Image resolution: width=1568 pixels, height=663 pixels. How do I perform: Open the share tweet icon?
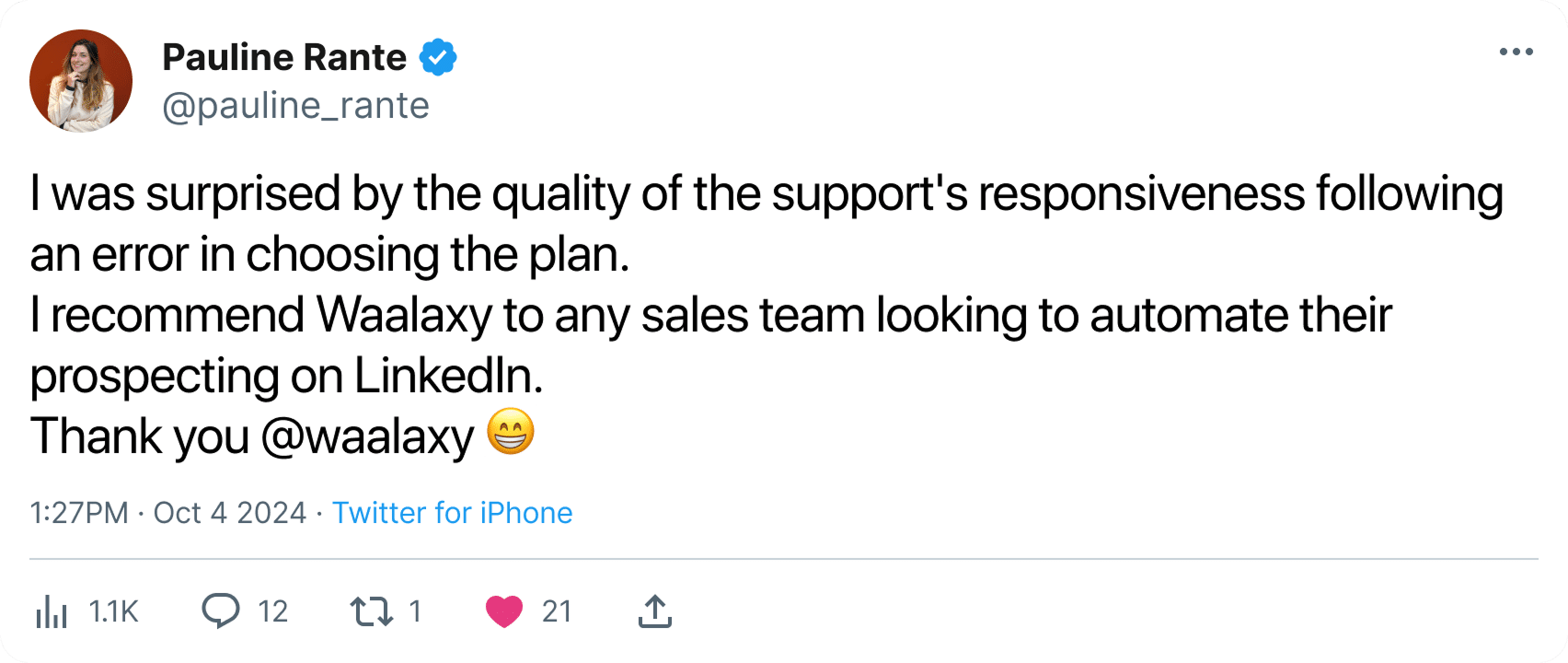[x=654, y=611]
